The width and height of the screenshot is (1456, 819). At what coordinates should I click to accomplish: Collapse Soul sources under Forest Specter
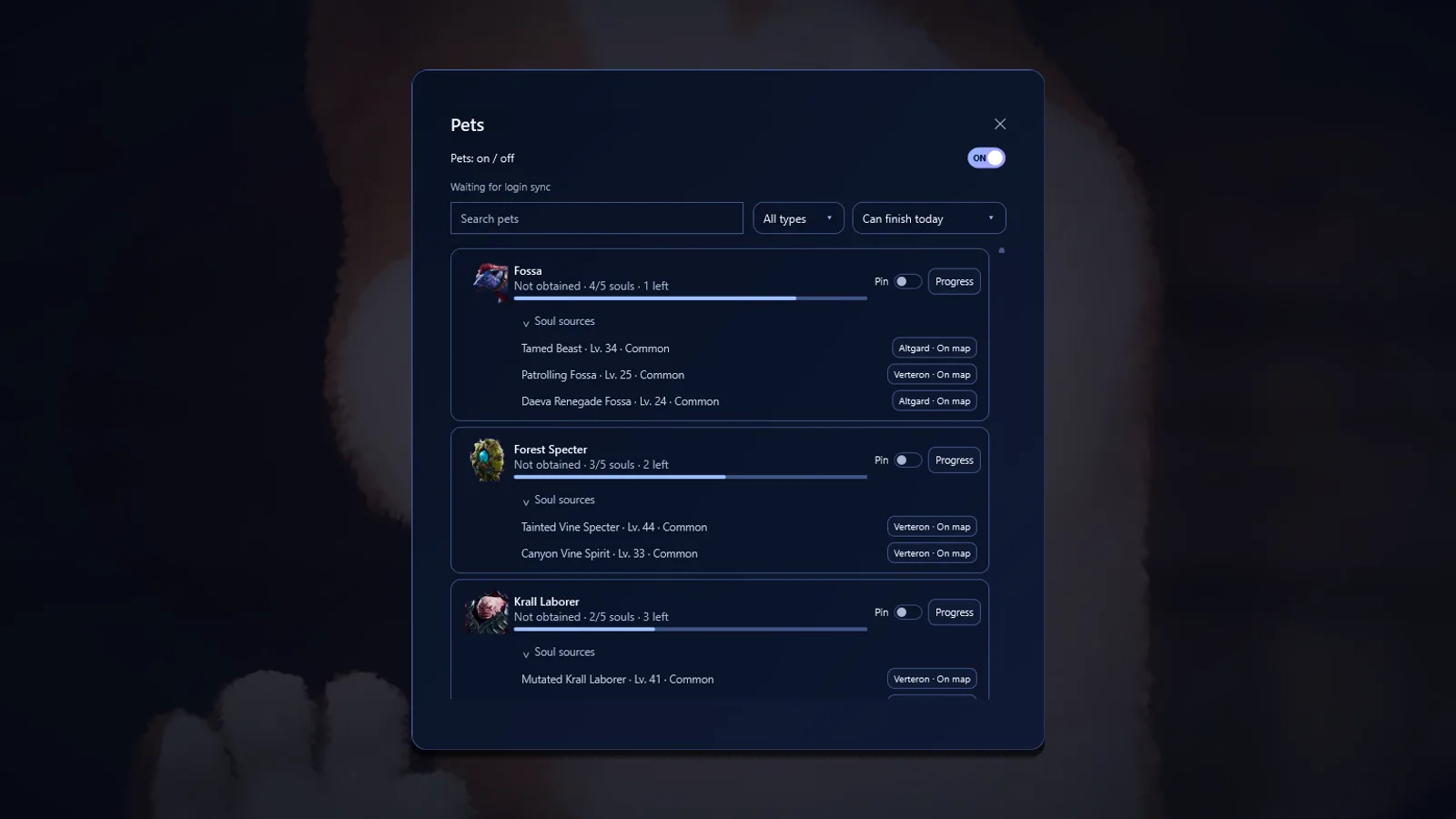coord(559,500)
